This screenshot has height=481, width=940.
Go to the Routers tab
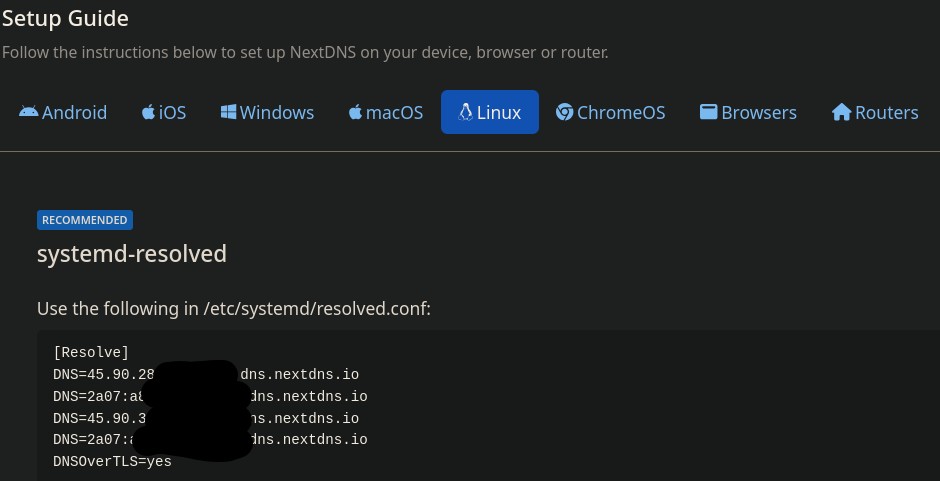pyautogui.click(x=886, y=112)
